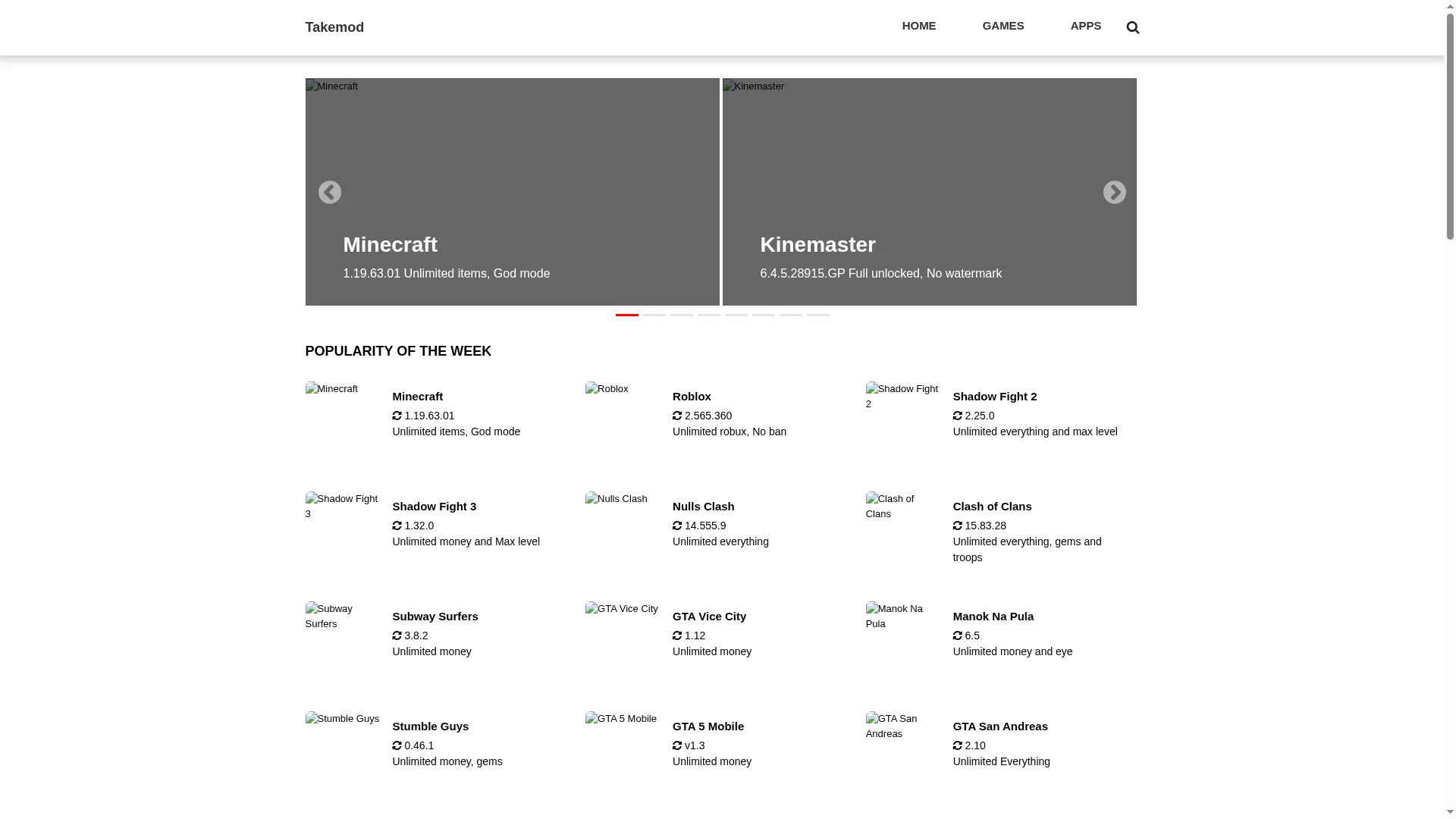
Task: Jump to the eighth carousel indicator
Action: [818, 315]
